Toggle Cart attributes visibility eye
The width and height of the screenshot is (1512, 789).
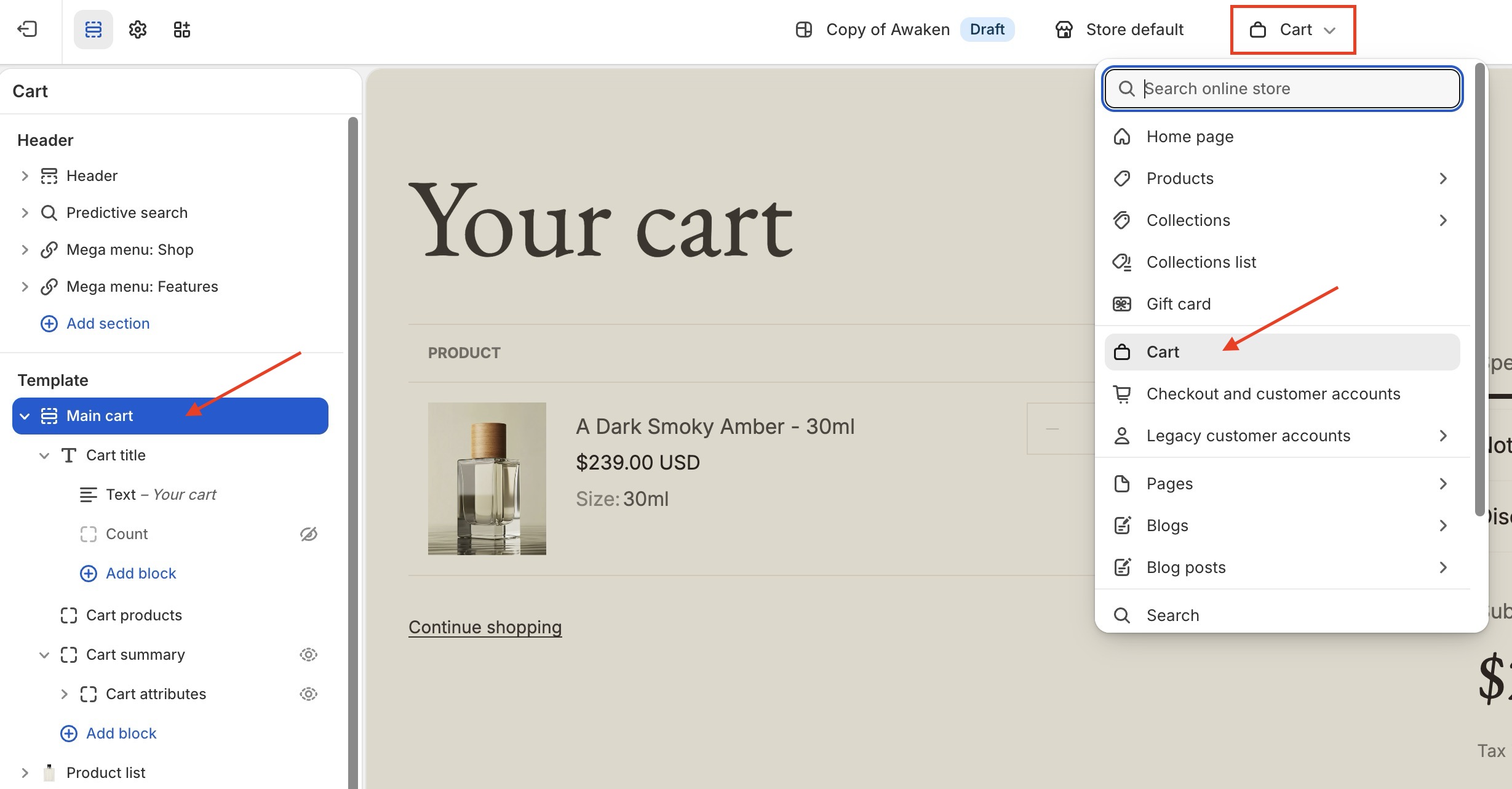click(x=309, y=694)
